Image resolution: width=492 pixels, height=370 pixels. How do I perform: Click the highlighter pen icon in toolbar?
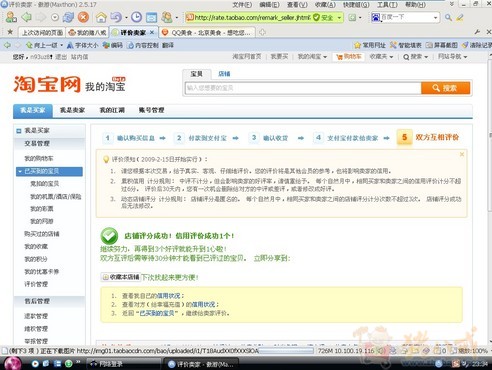[460, 17]
